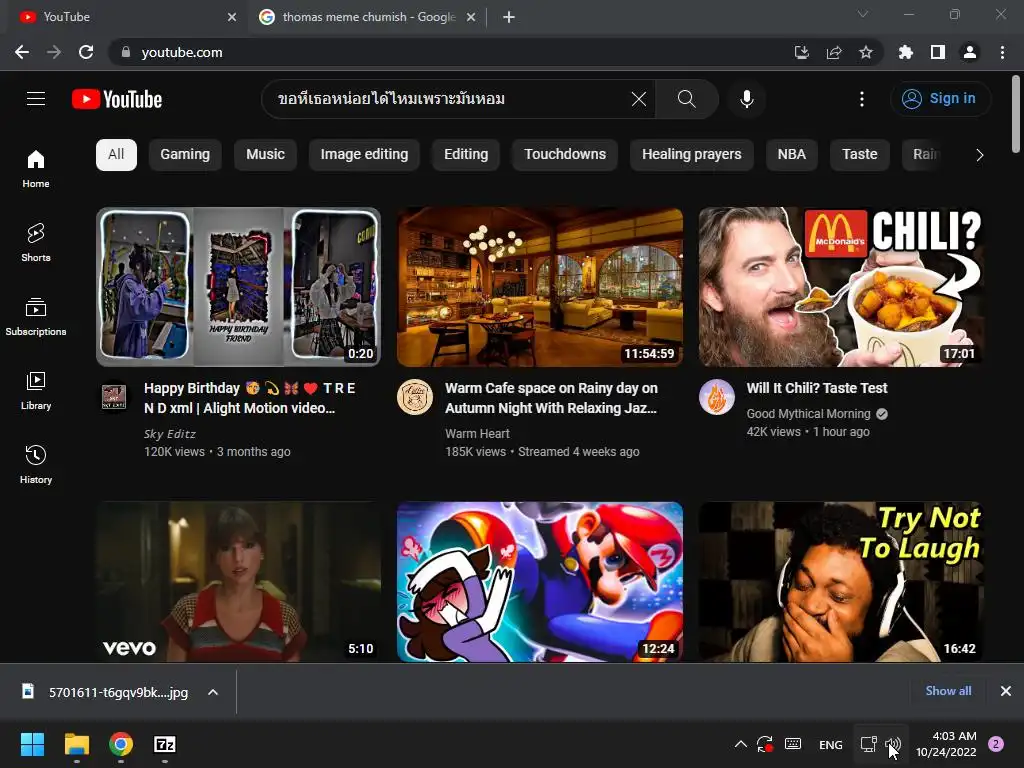Start voice search with the microphone icon
1024x768 pixels.
746,99
